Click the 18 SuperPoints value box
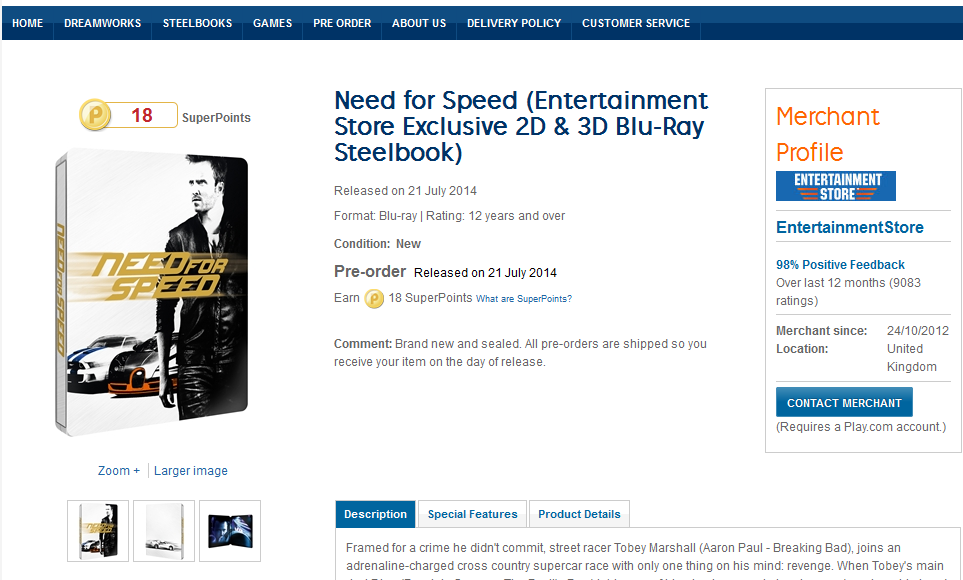This screenshot has width=963, height=580. (x=144, y=115)
